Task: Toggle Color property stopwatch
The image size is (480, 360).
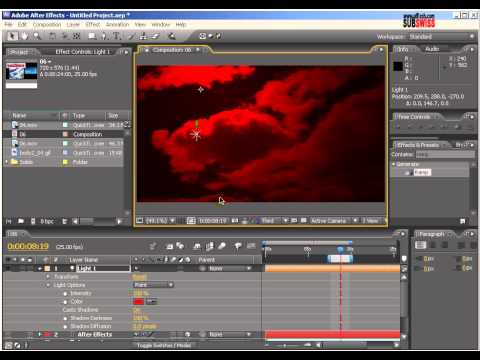Action: 65,302
